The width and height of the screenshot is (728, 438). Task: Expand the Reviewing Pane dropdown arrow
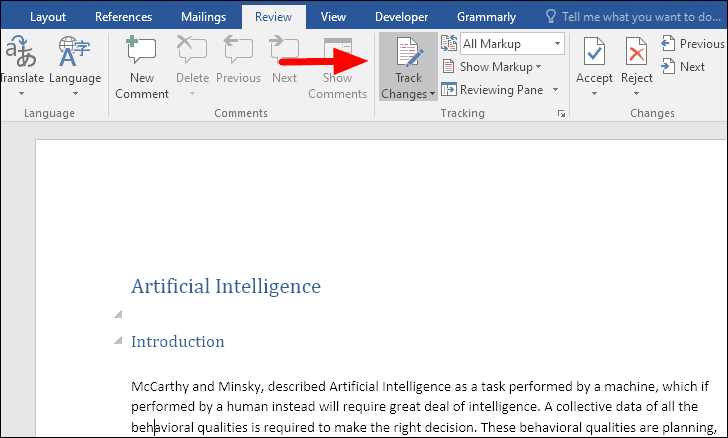point(556,90)
